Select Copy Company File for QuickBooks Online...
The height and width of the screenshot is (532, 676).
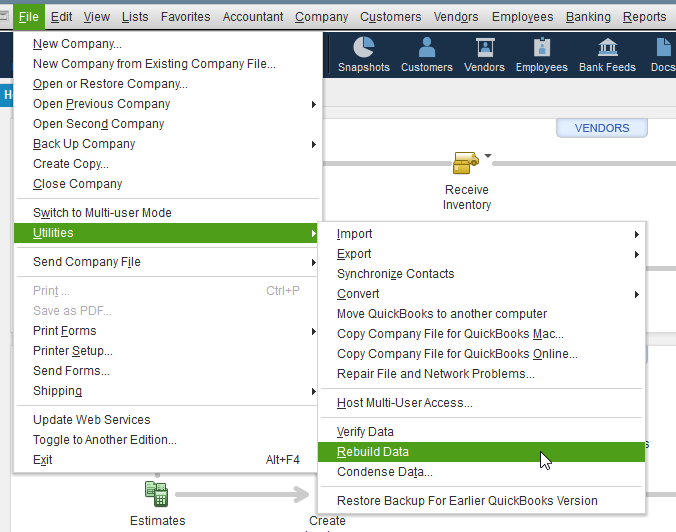tap(481, 354)
